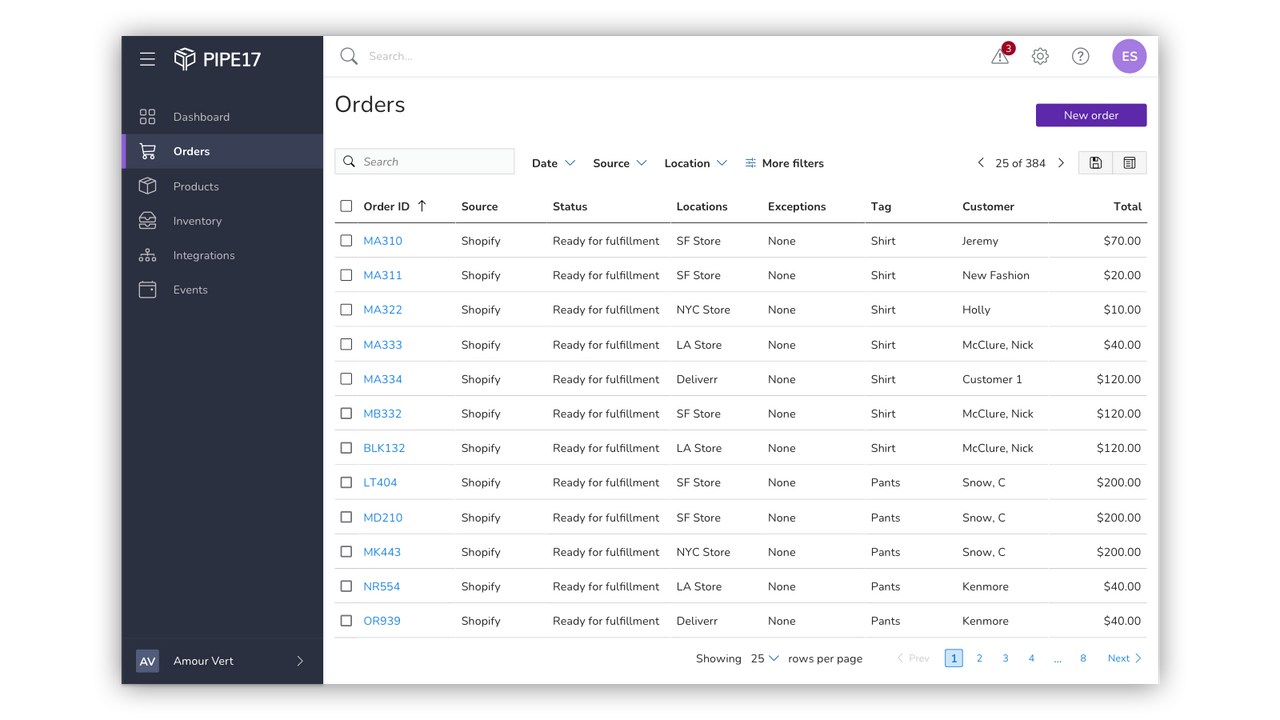Open order MA333 details link
1280x720 pixels.
[x=382, y=344]
